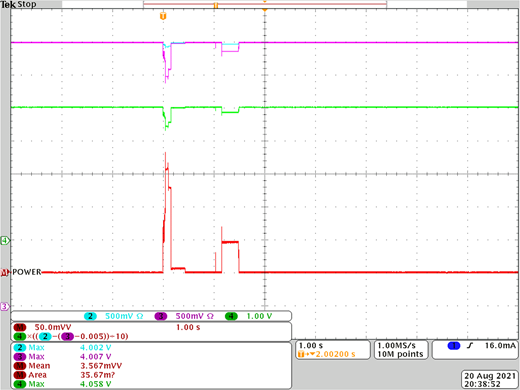Click the 10M points record length readout
The height and width of the screenshot is (390, 520).
[x=400, y=354]
